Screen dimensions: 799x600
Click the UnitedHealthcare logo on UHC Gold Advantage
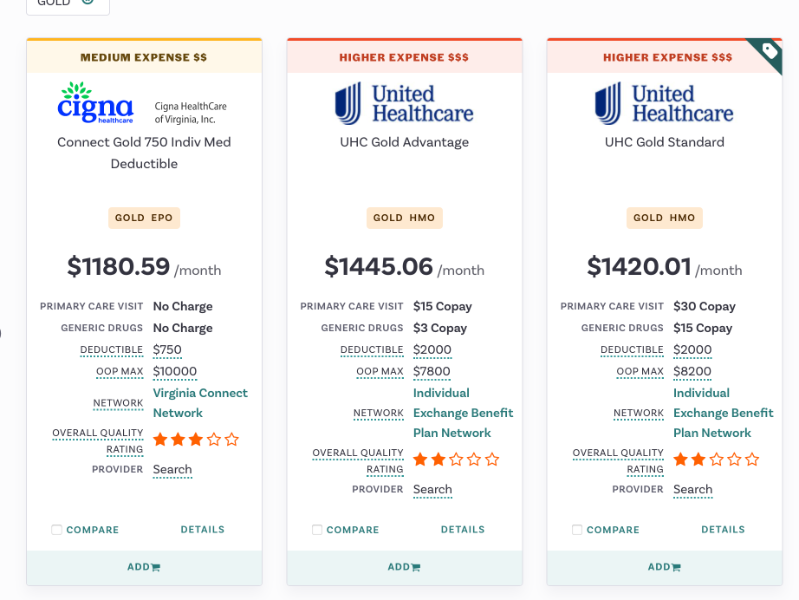[x=404, y=103]
